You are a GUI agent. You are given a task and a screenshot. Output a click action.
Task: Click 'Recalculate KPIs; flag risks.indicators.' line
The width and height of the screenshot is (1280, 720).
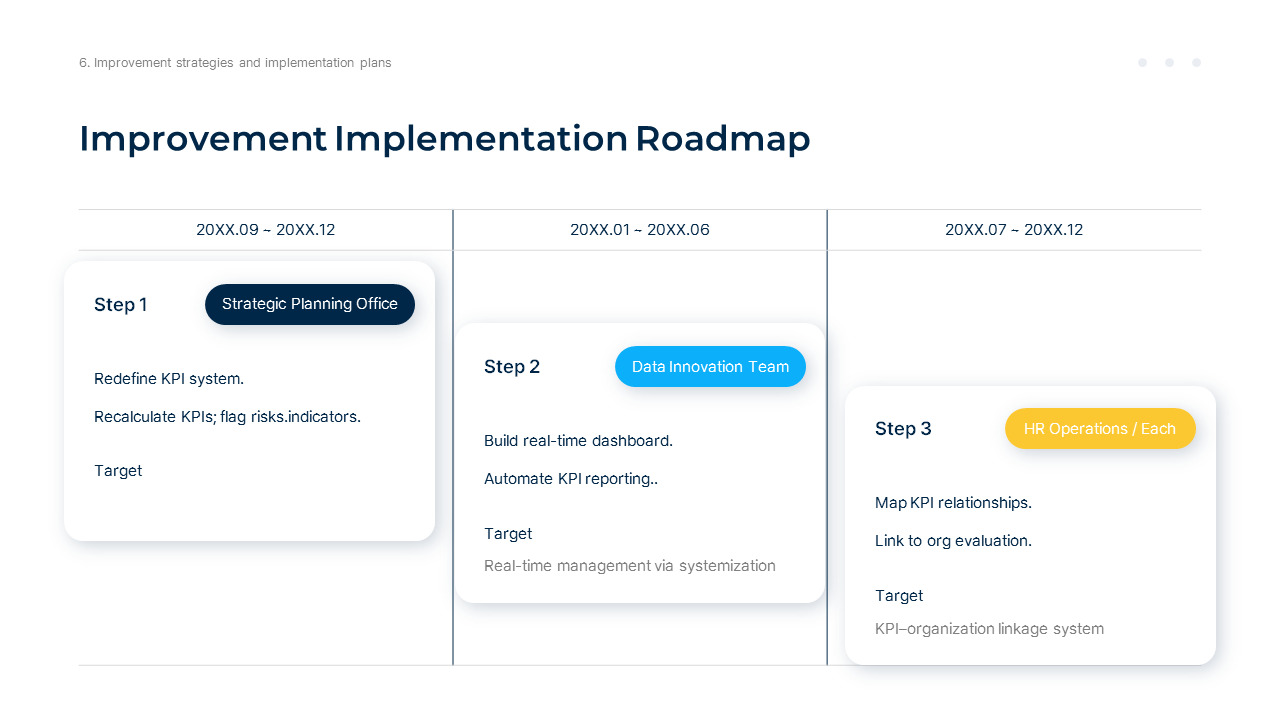(227, 417)
